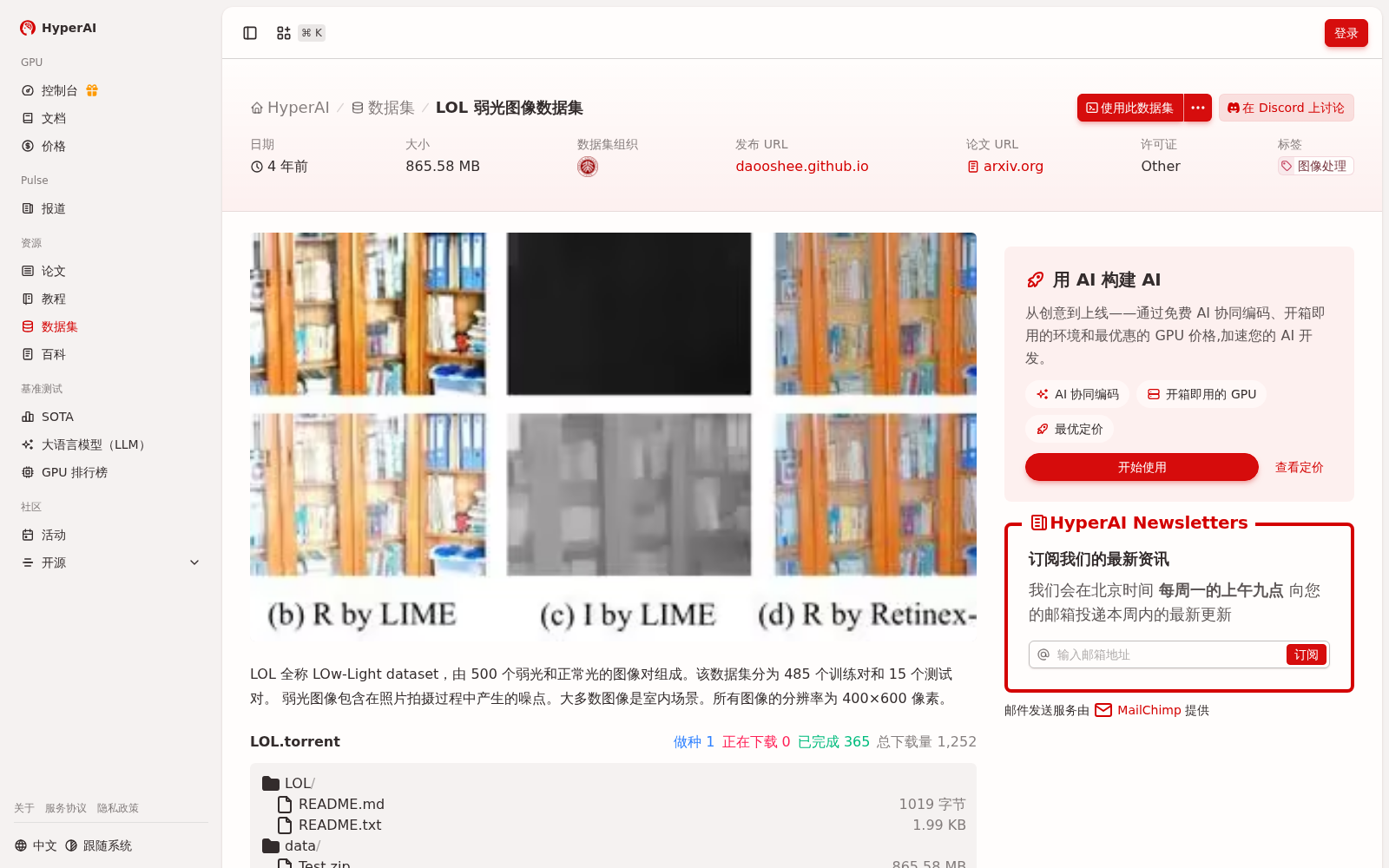Click 在 Discord 上讨论 button

pos(1286,108)
